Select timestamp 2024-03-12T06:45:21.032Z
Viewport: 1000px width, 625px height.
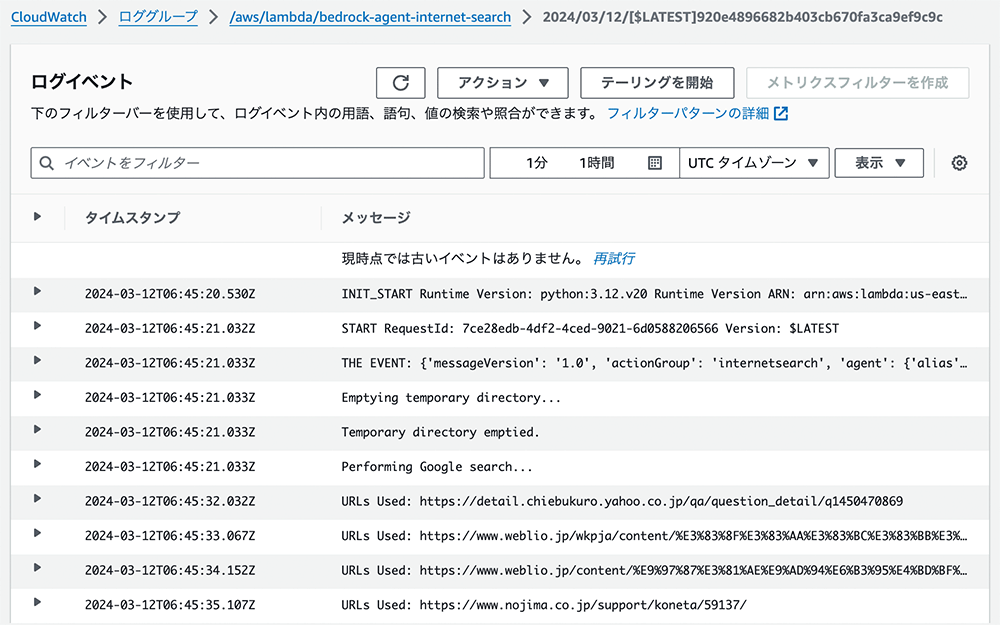coord(170,328)
